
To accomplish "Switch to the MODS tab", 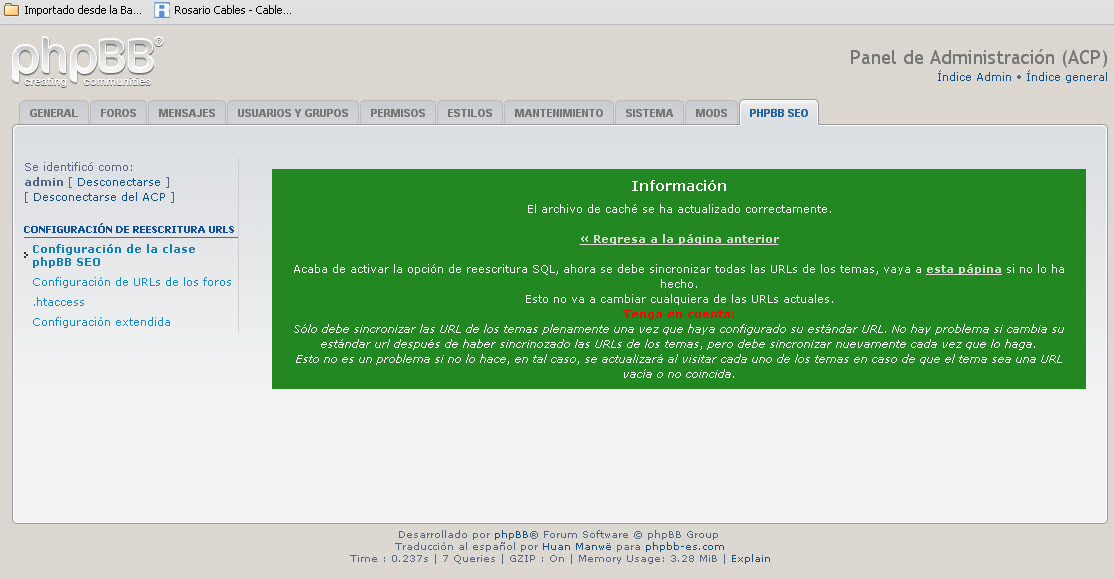I will [x=711, y=112].
